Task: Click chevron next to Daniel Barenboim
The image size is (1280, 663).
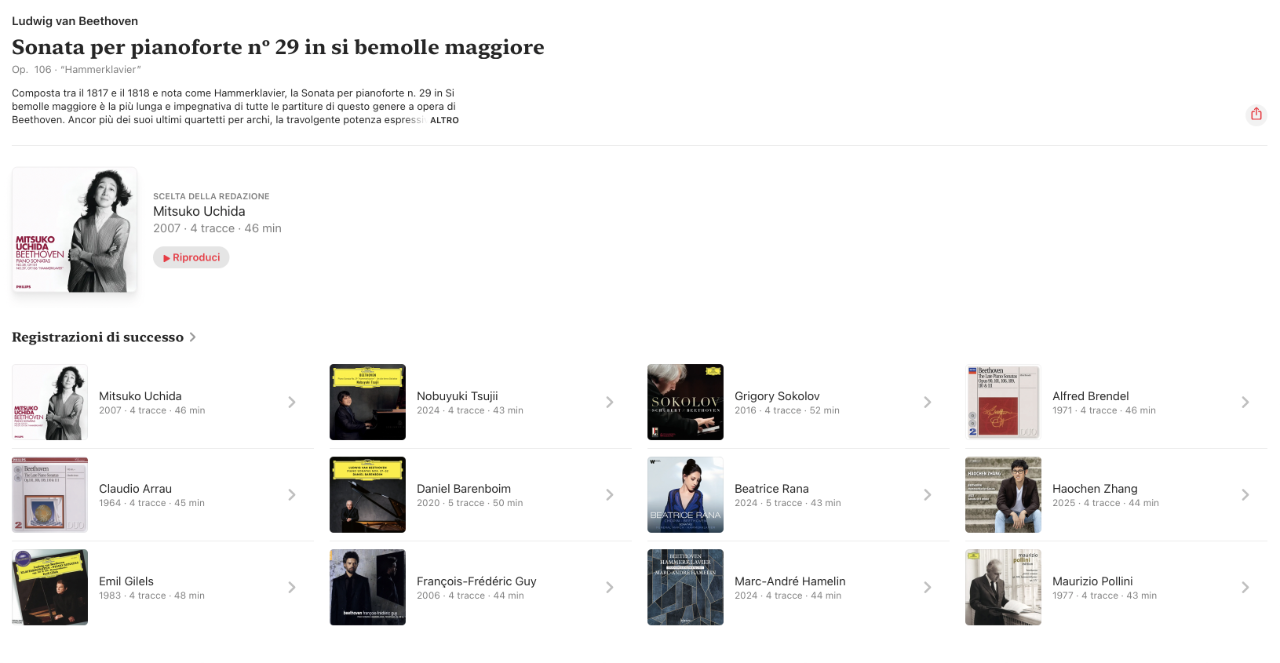Action: click(x=609, y=495)
